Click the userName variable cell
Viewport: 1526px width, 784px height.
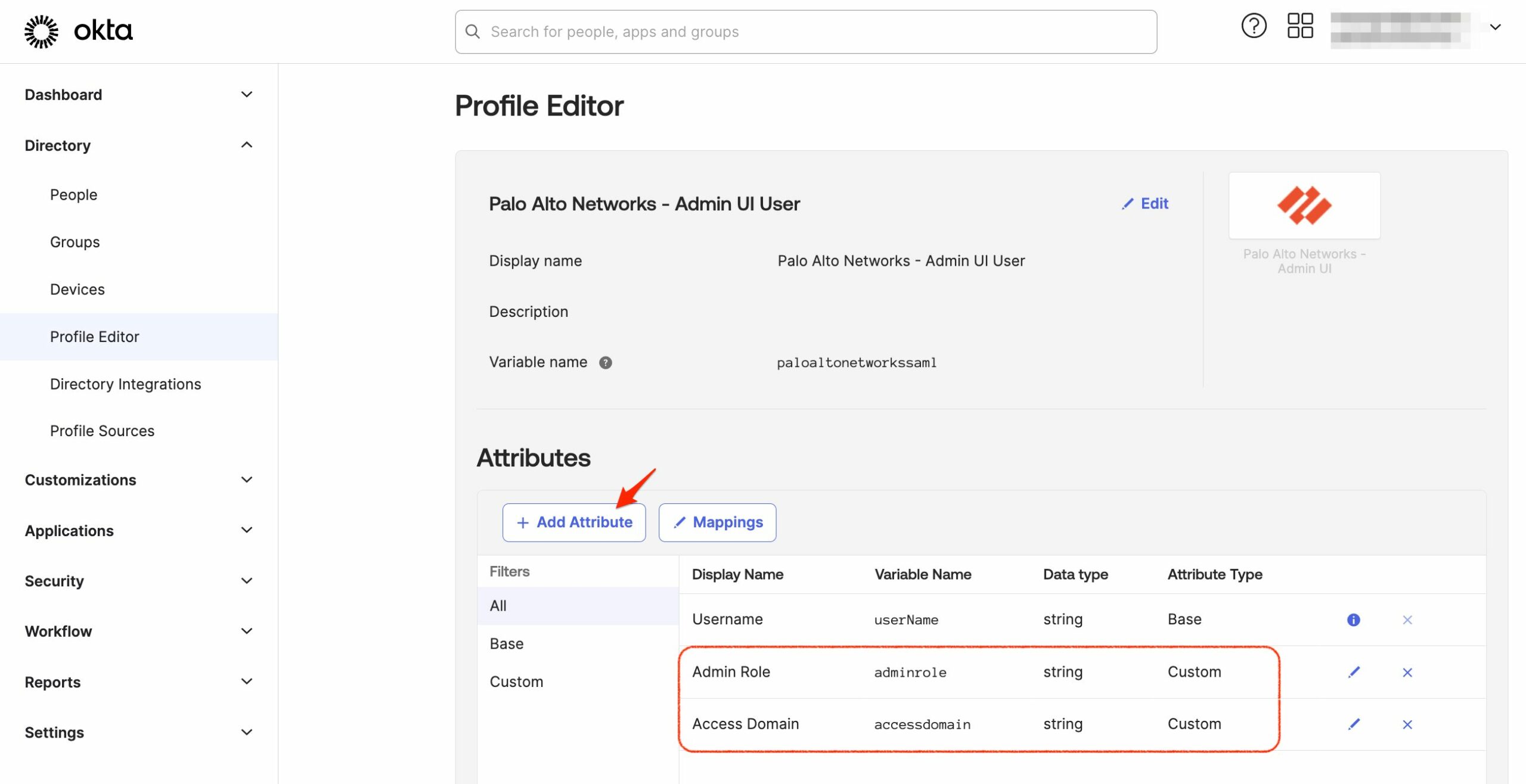click(x=906, y=620)
